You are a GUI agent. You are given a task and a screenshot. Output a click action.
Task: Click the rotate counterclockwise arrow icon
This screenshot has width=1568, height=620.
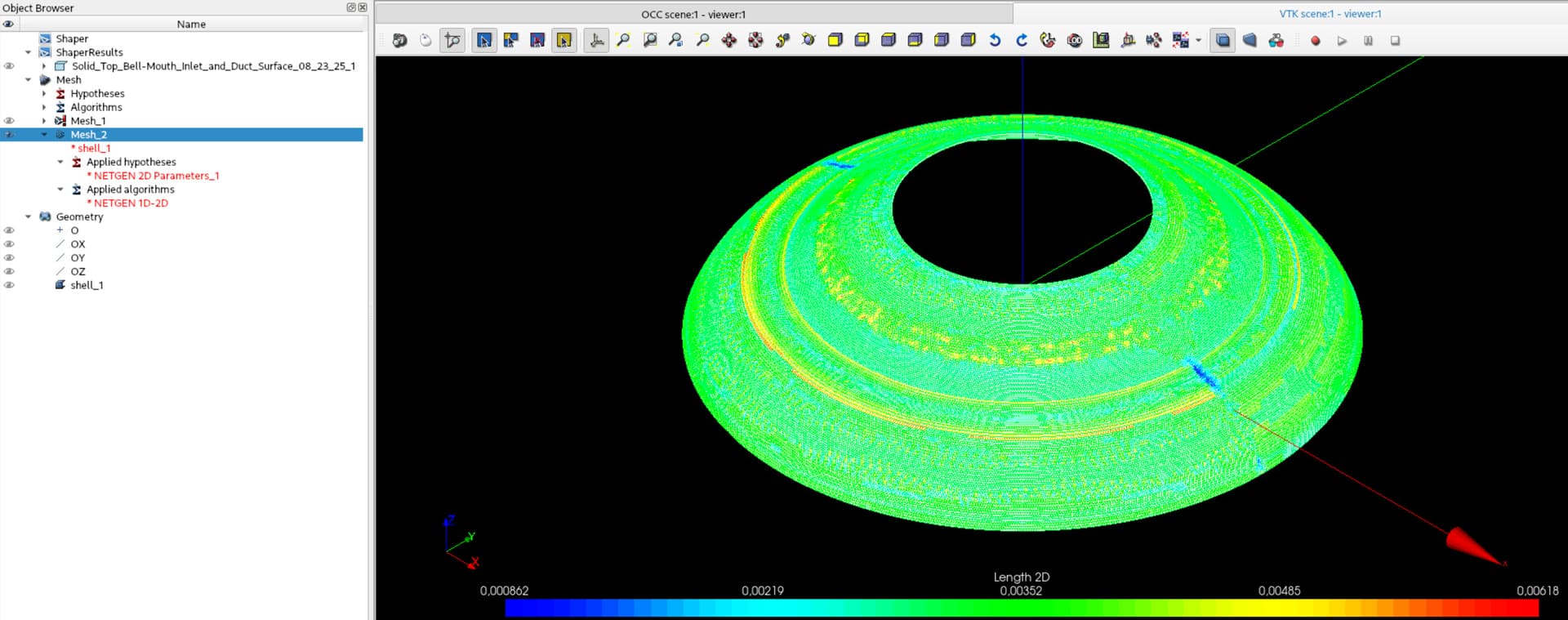(995, 40)
